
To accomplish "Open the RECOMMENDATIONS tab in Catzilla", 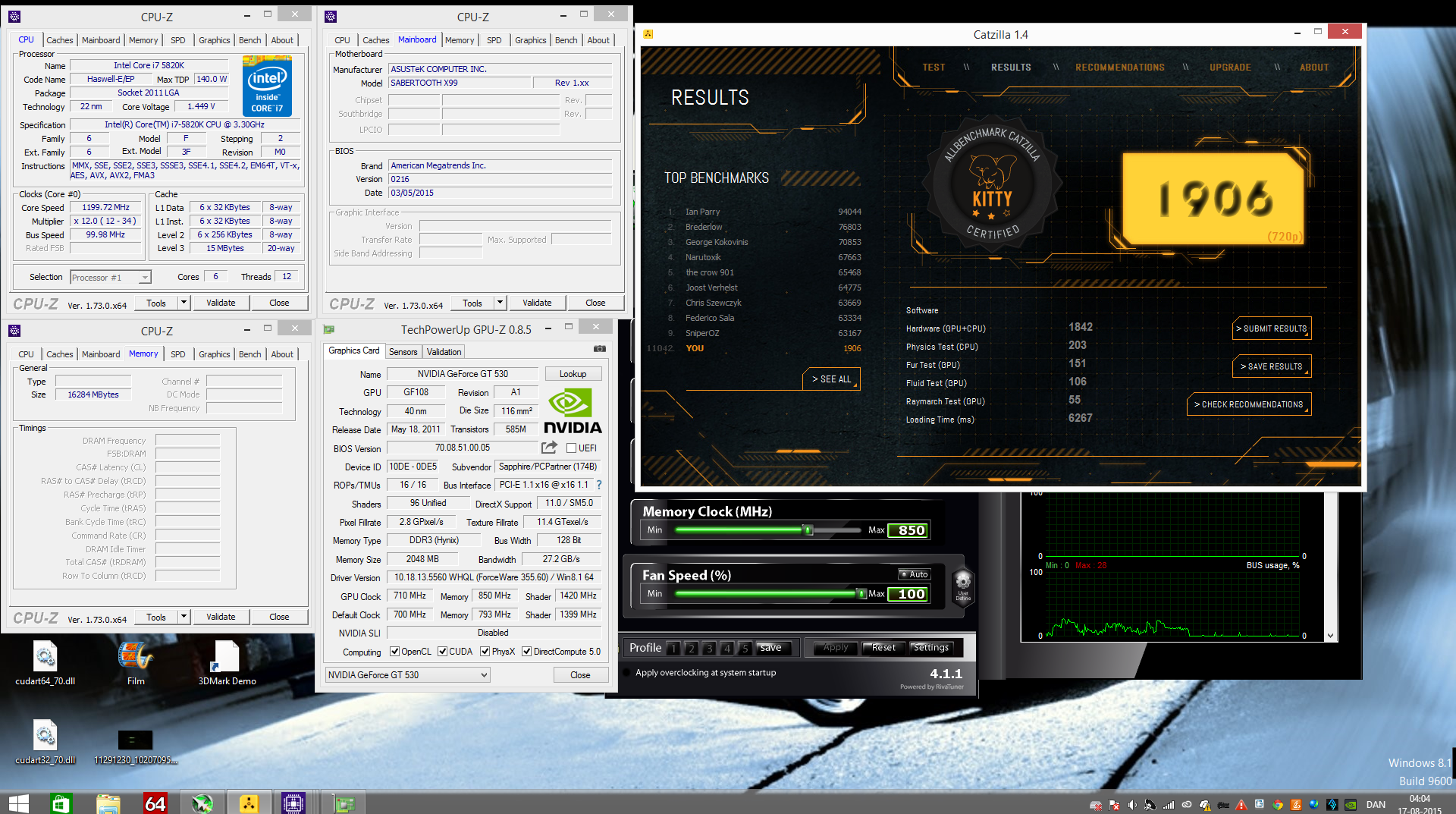I will click(x=1119, y=68).
